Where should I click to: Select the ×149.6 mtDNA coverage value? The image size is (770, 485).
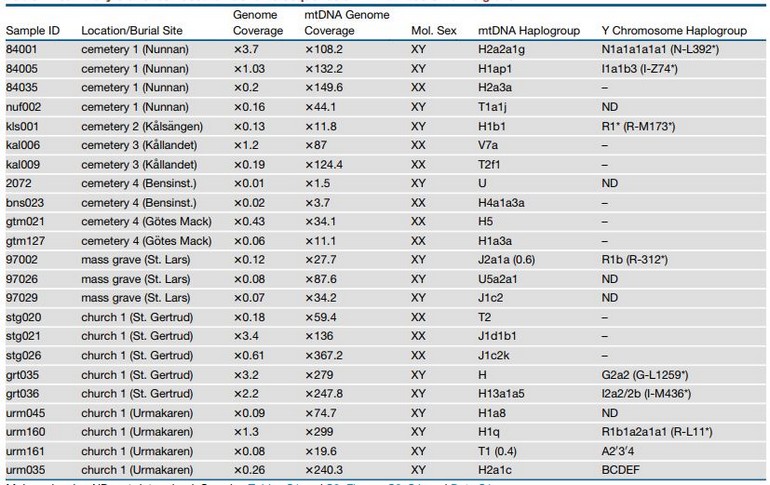click(x=324, y=88)
